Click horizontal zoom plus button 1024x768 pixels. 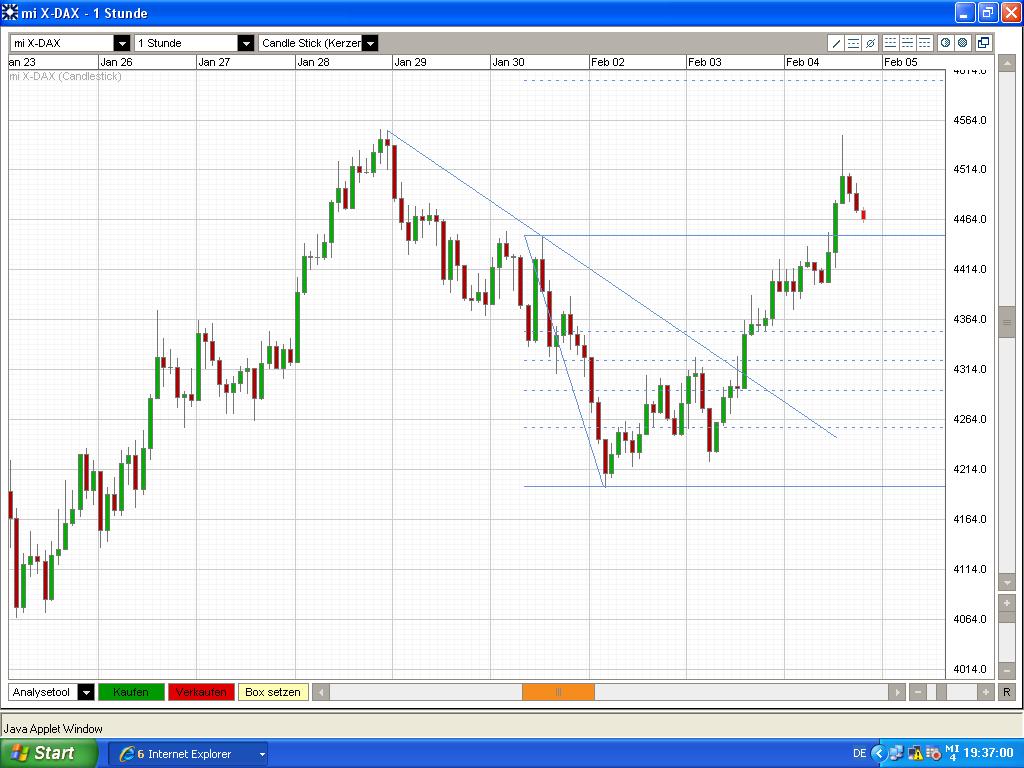(985, 692)
